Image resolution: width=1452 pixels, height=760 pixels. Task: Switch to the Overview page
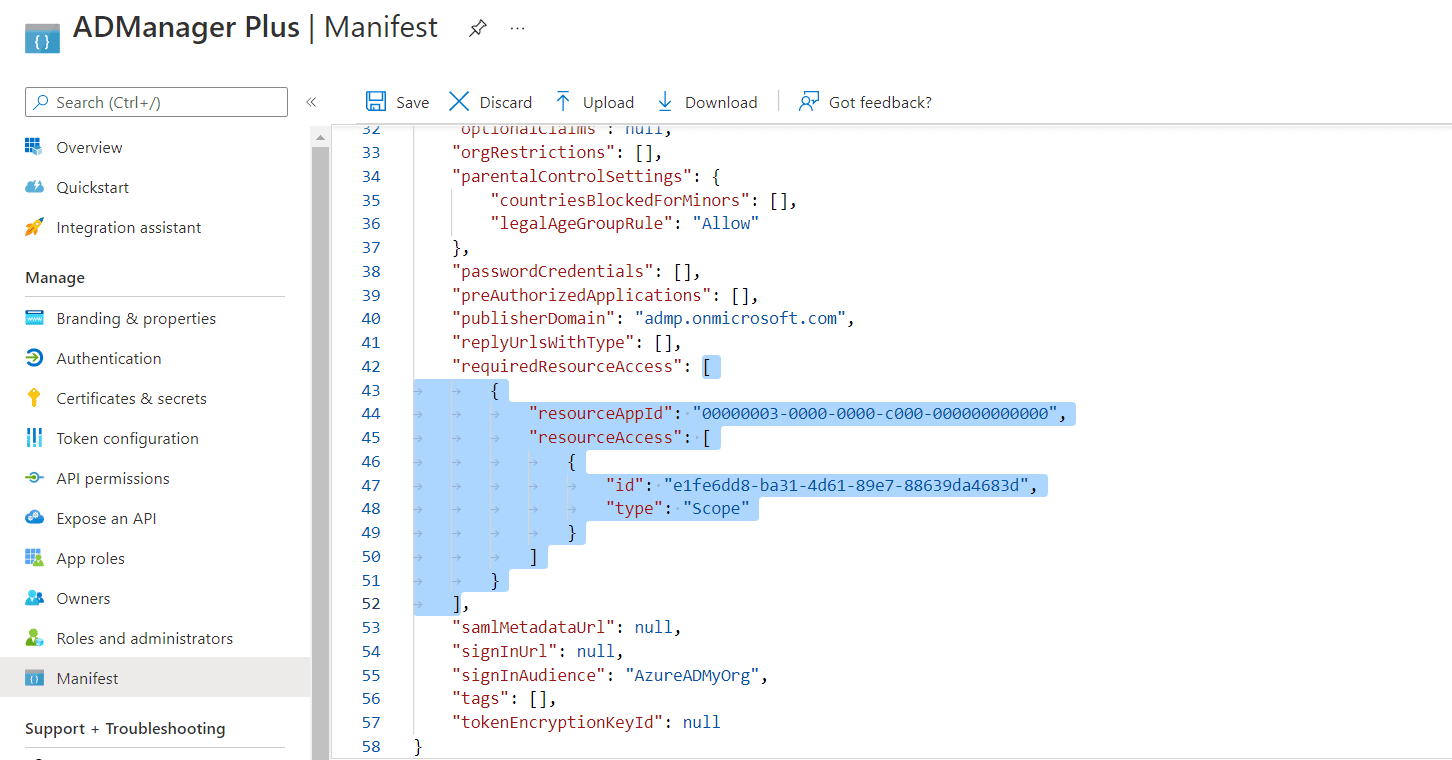(x=33, y=147)
